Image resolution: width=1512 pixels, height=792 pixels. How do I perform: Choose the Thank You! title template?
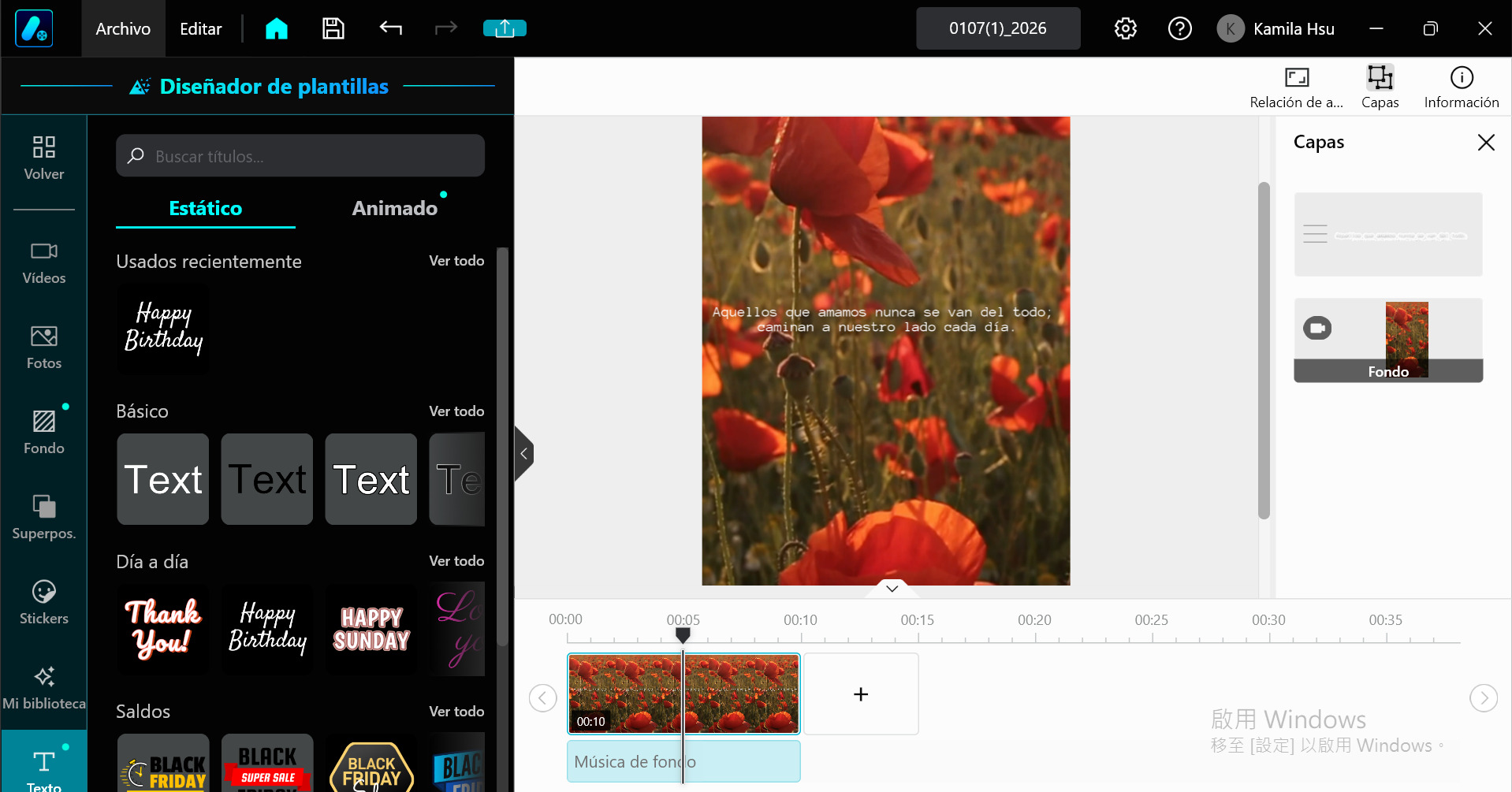[163, 629]
